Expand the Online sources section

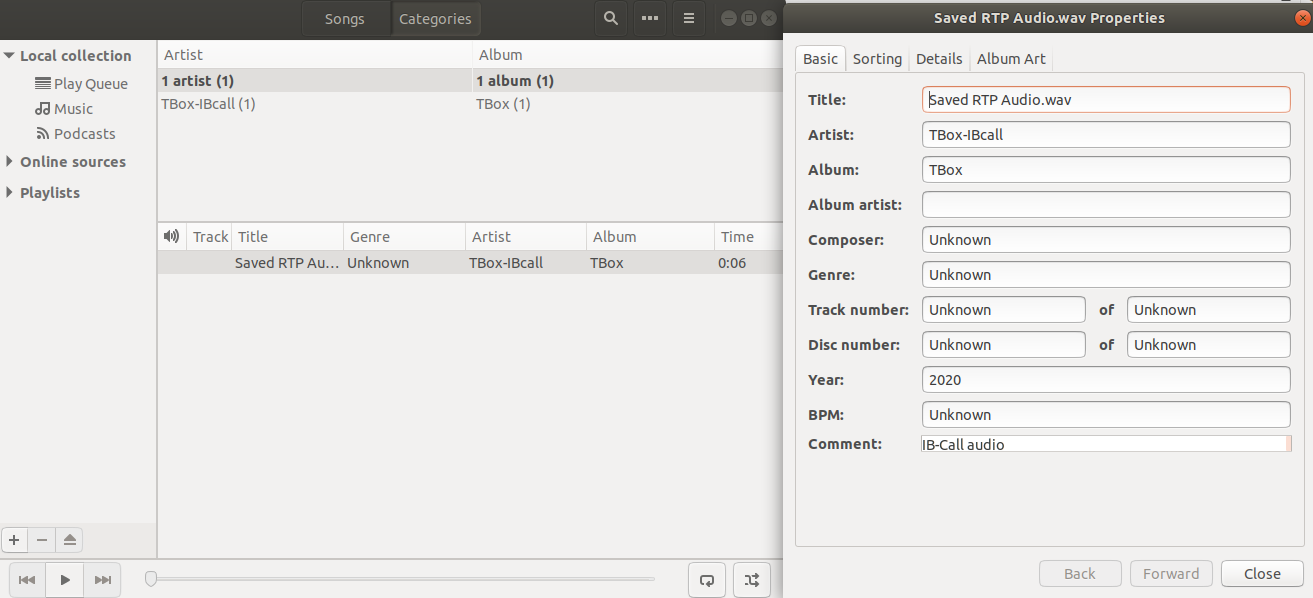click(10, 162)
